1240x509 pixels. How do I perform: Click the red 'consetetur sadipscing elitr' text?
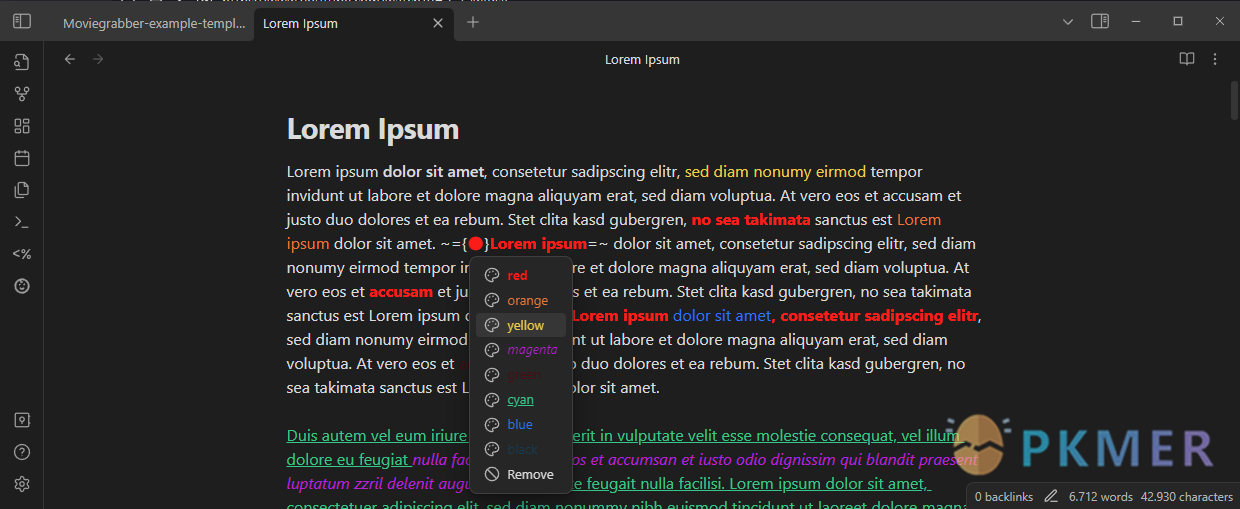pos(879,316)
